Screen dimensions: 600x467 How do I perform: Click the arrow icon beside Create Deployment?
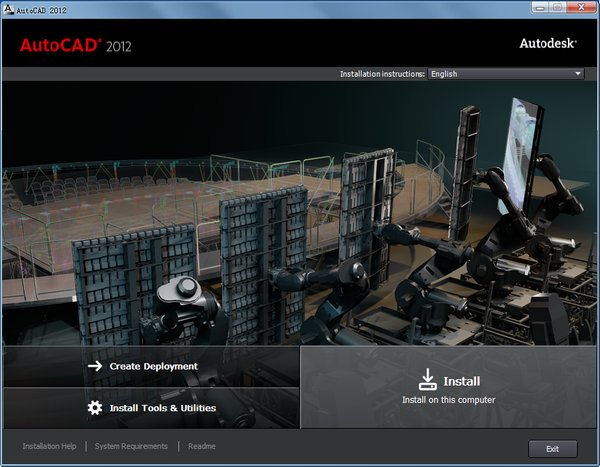pos(95,366)
